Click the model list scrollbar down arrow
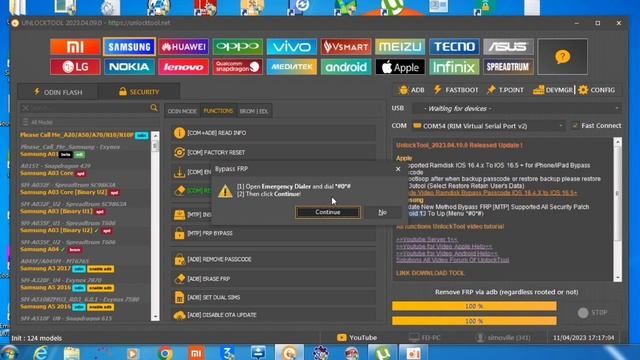 tap(155, 317)
